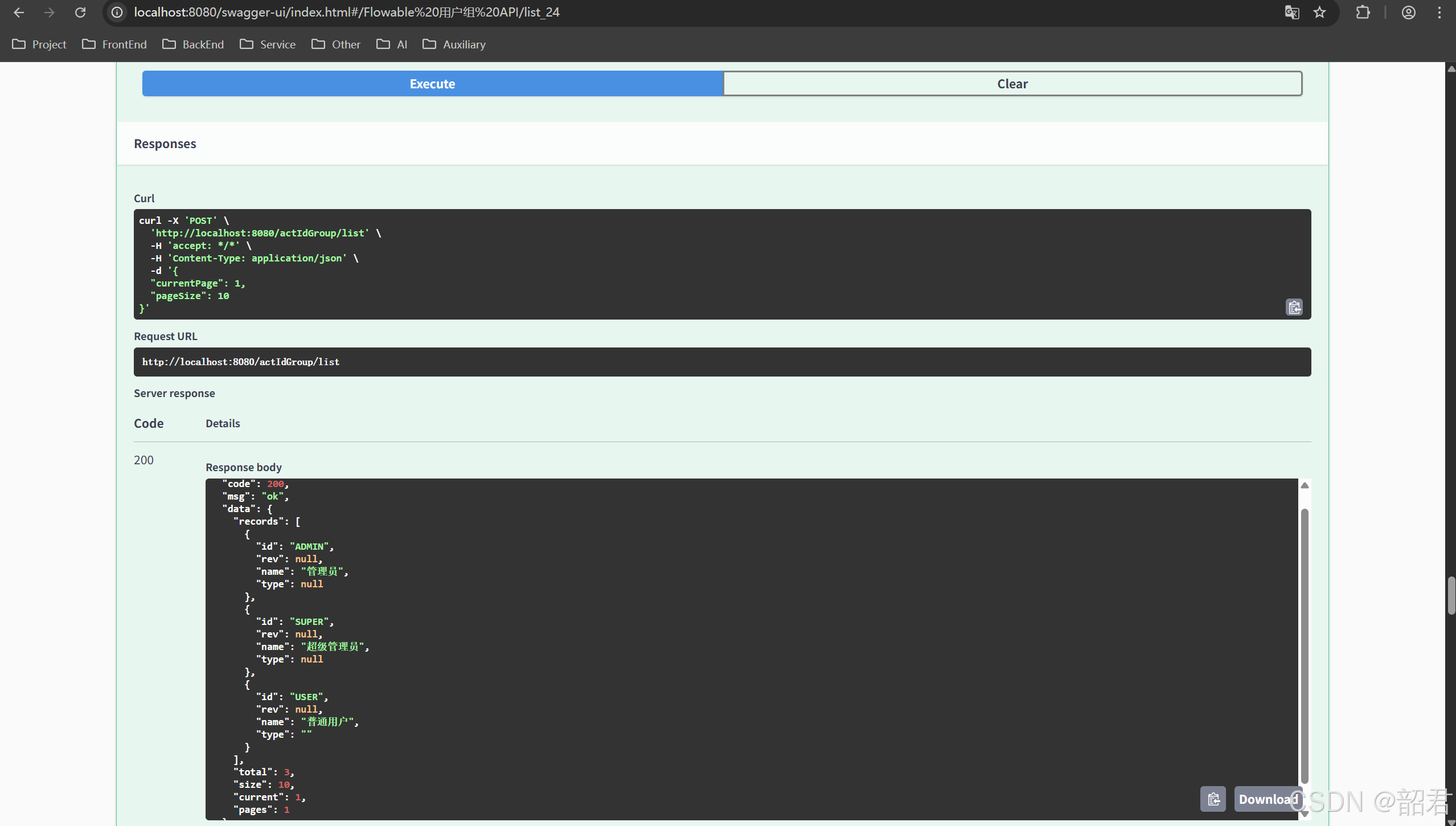This screenshot has height=826, width=1456.
Task: Open the Google Translate page icon
Action: [1291, 13]
